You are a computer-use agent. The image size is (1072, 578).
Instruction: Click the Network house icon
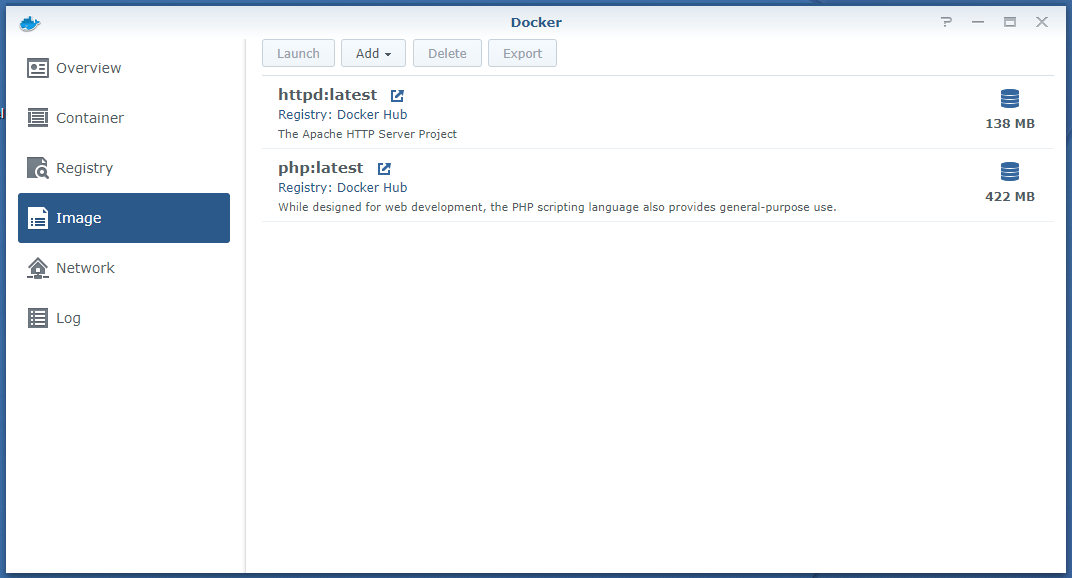coord(38,268)
